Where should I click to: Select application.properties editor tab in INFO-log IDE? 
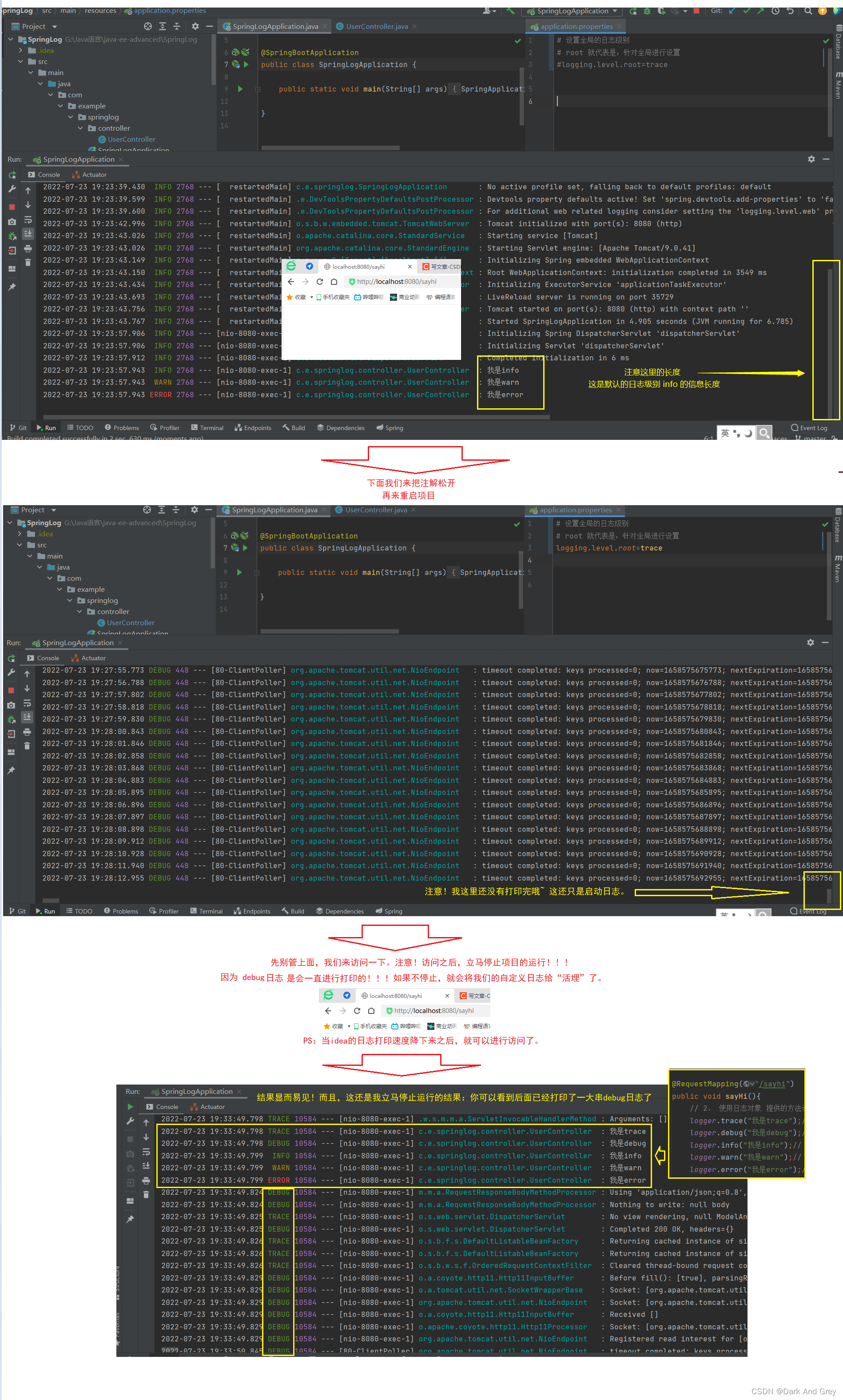tap(576, 26)
